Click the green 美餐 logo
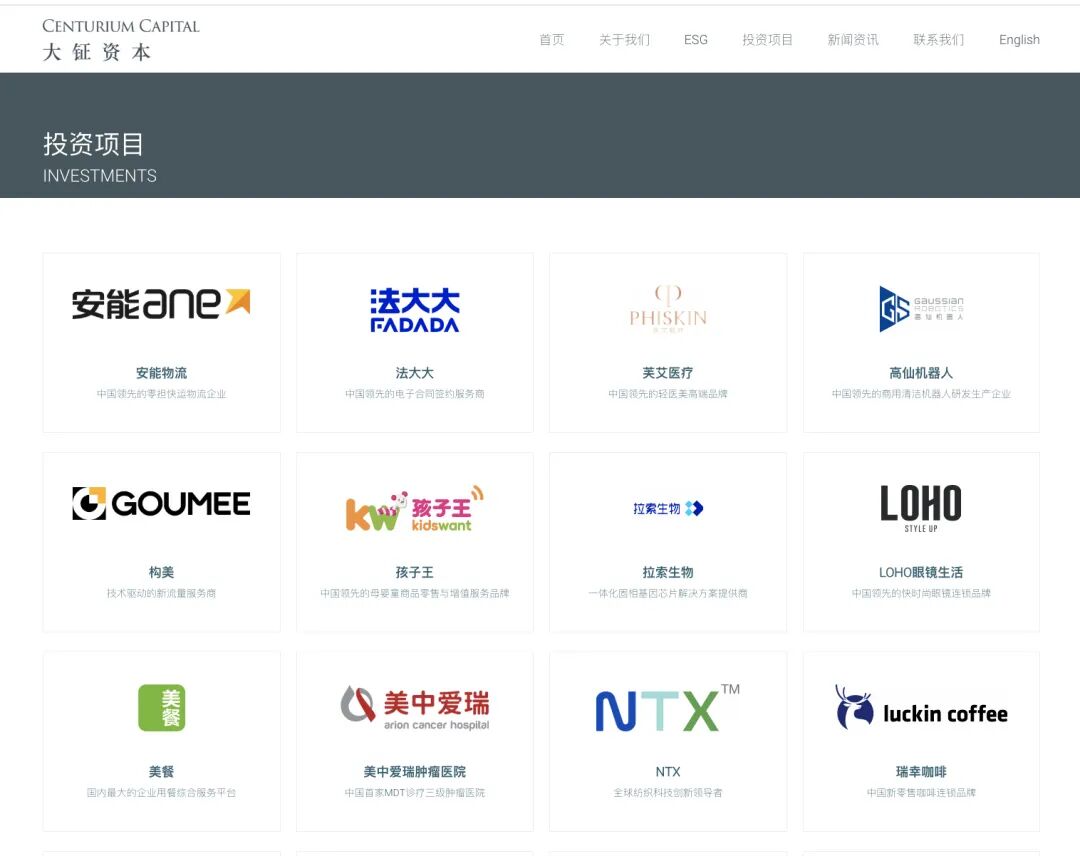The width and height of the screenshot is (1080, 856). (x=162, y=707)
